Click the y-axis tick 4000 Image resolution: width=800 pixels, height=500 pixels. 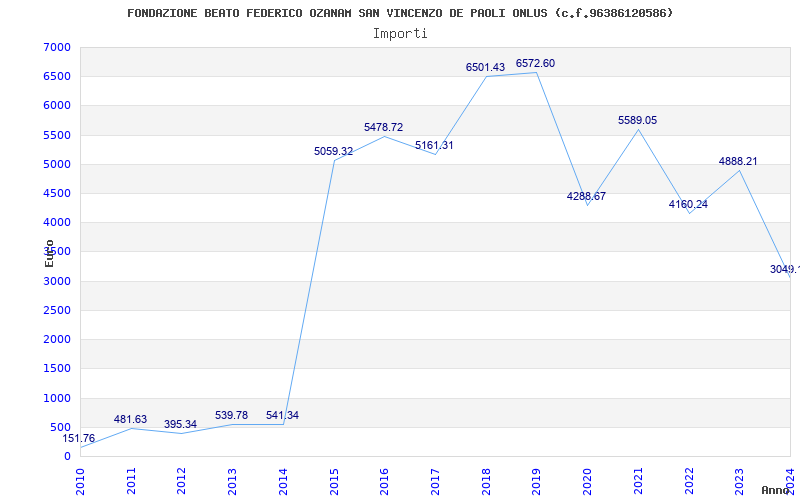point(57,222)
